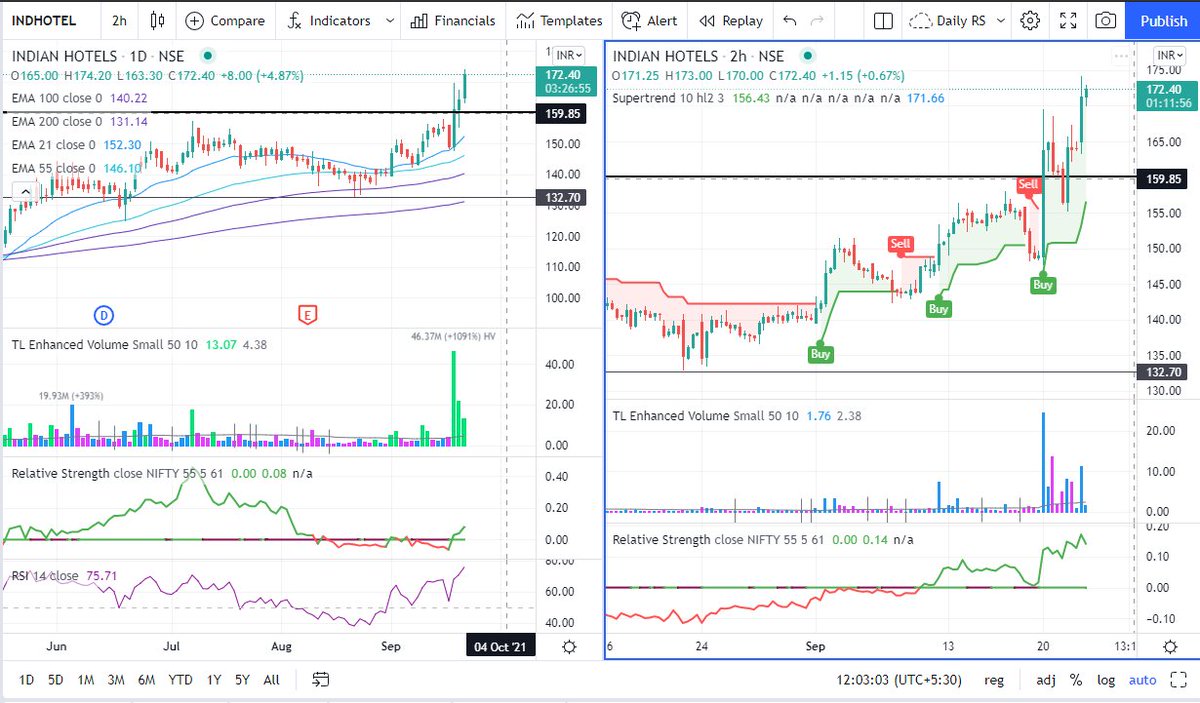This screenshot has width=1200, height=703.
Task: Click the INDIAN HOTELS 2h NSE title
Action: (699, 56)
